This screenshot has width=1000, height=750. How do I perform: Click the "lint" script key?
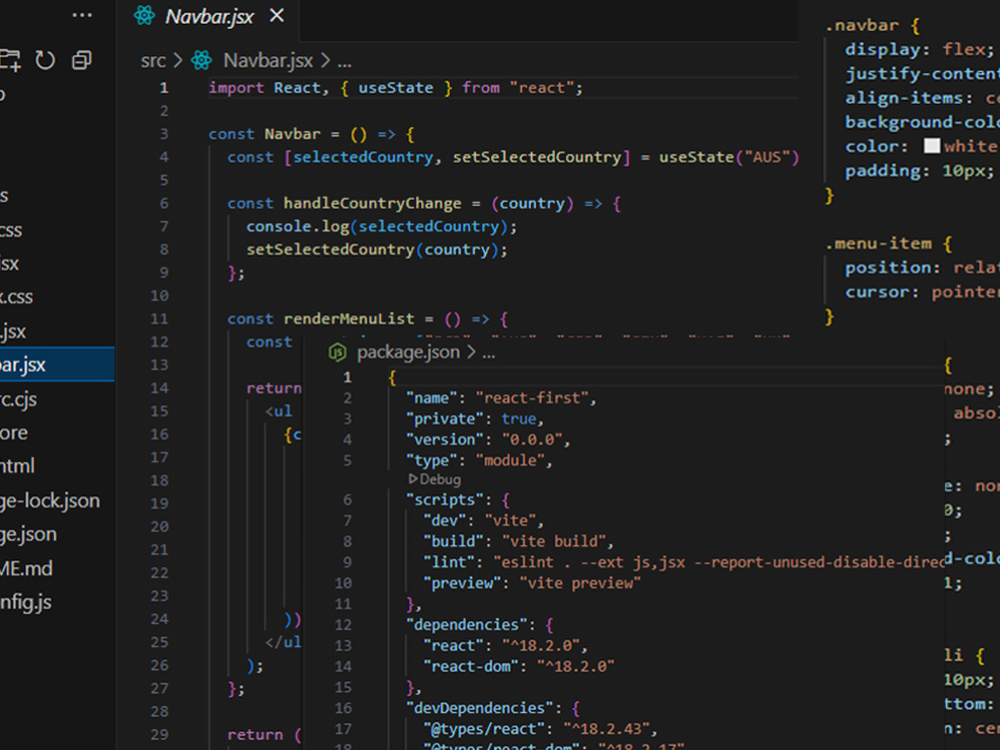click(449, 562)
